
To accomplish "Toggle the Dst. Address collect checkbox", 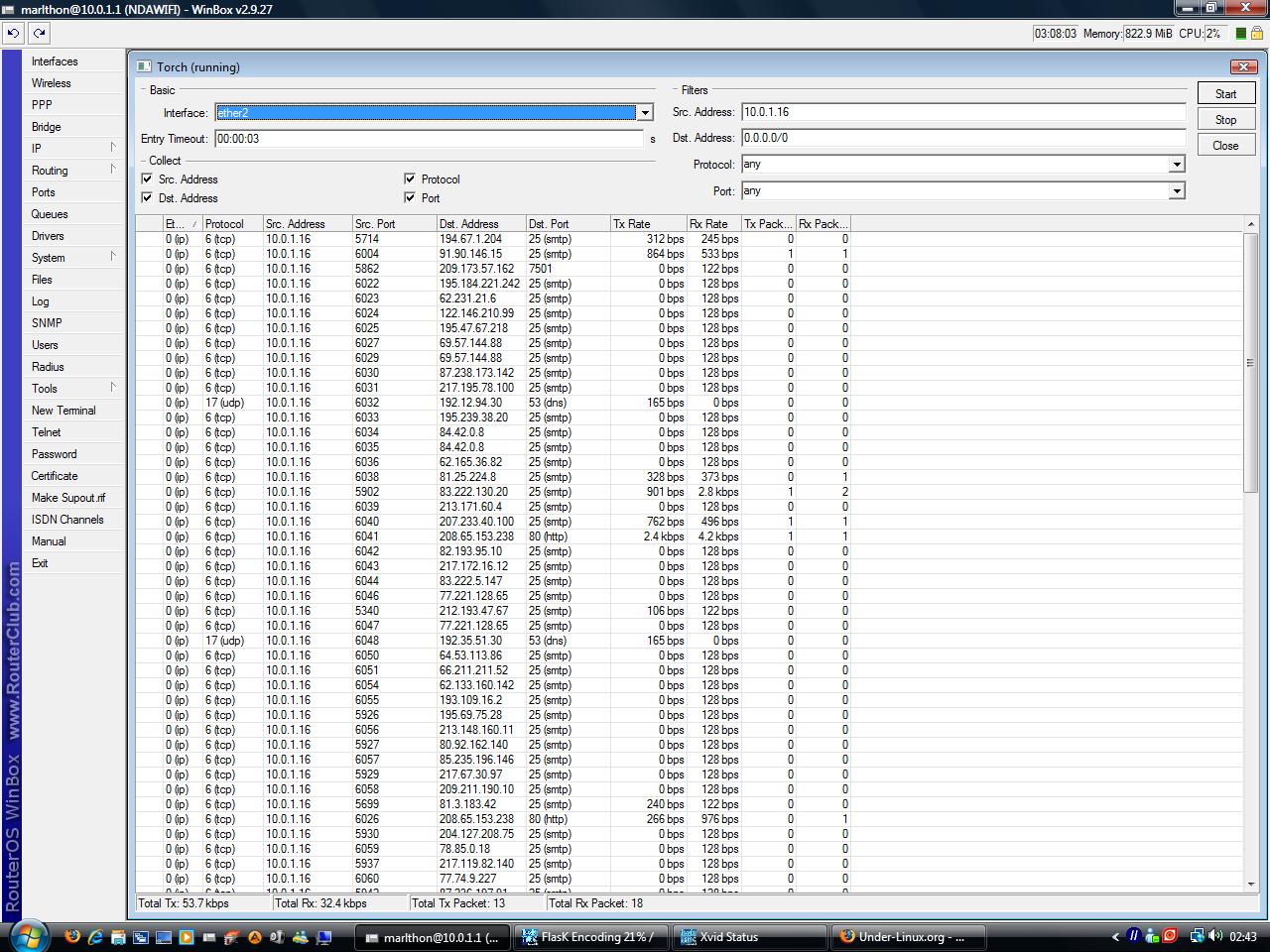I will coord(147,197).
